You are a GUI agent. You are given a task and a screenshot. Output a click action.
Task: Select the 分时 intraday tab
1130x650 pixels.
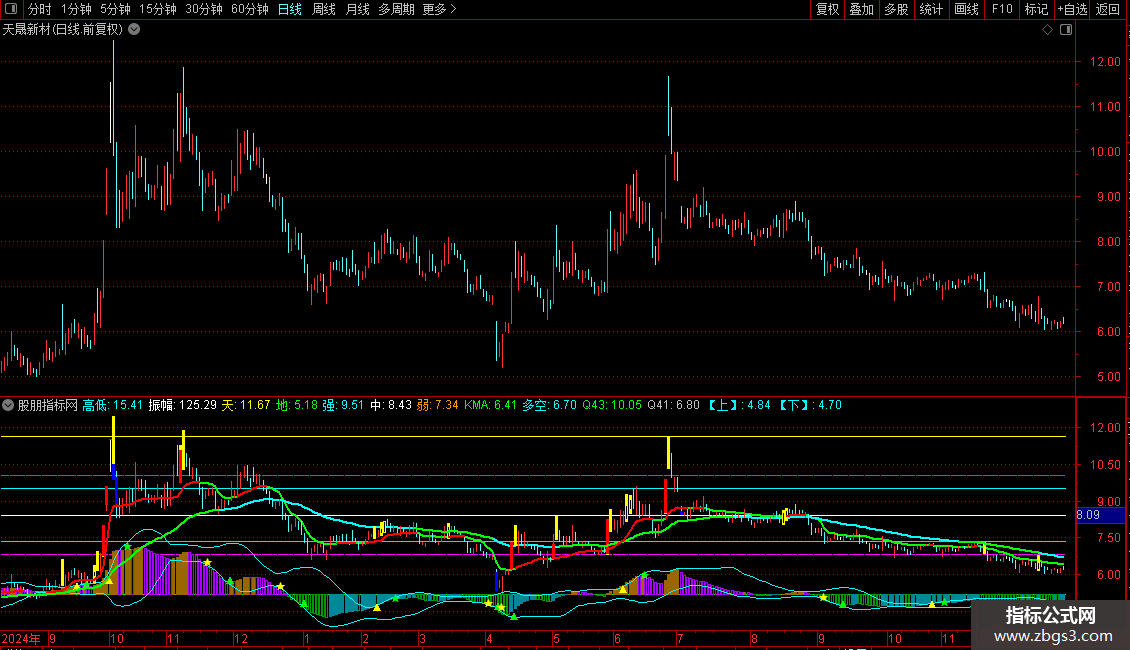pos(39,9)
